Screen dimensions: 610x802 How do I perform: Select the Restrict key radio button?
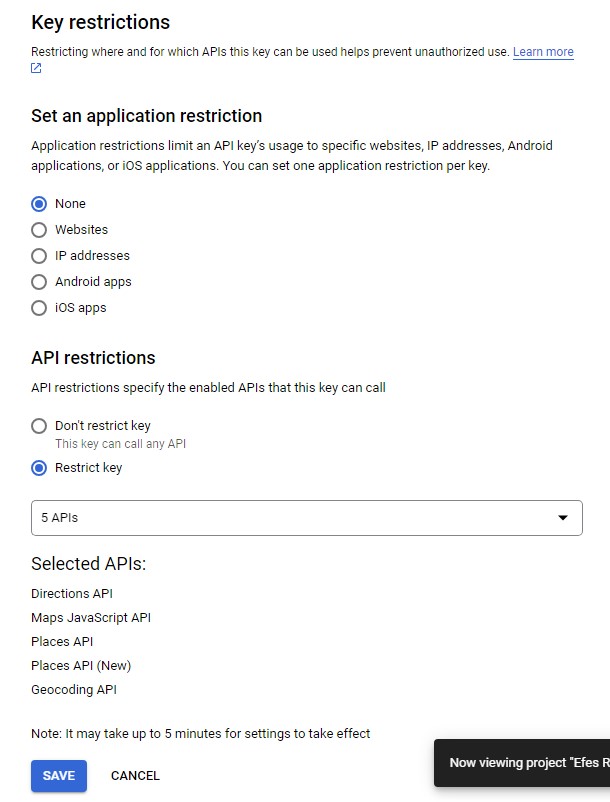coord(39,468)
